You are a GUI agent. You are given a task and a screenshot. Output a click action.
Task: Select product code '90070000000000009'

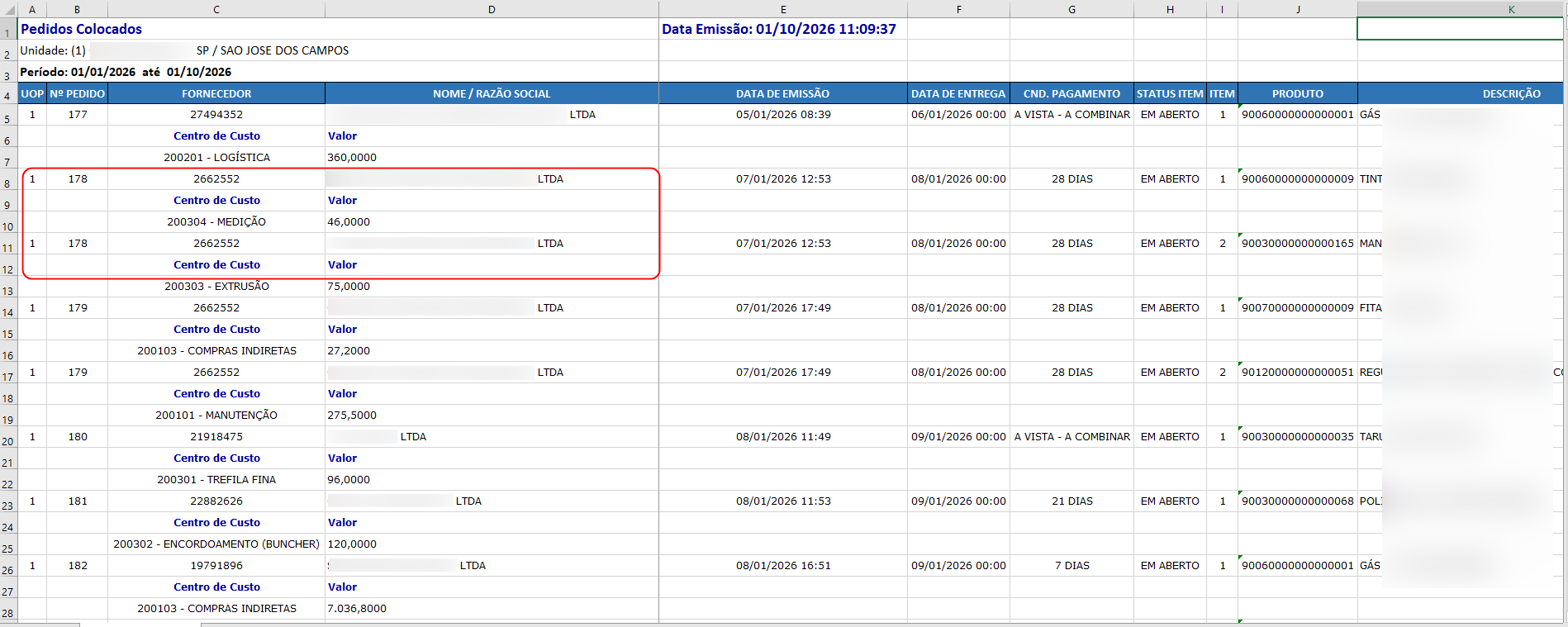click(x=1298, y=308)
